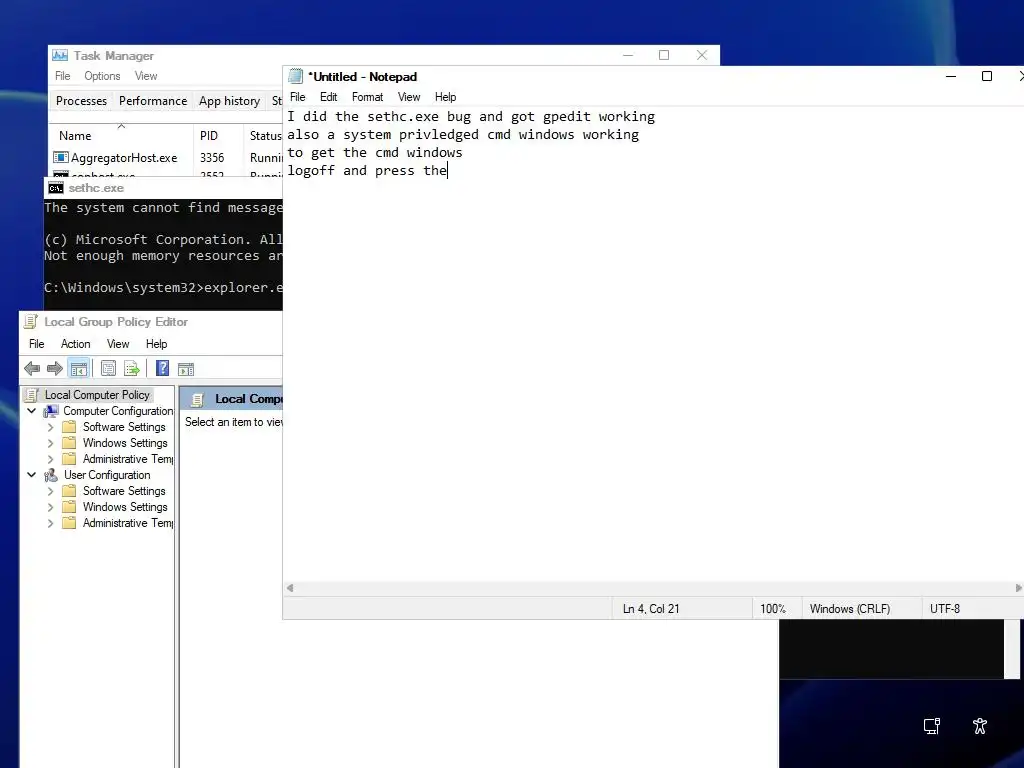Click folder icon of Administrative Templates under User Configuration
The height and width of the screenshot is (768, 1024).
pyautogui.click(x=69, y=523)
